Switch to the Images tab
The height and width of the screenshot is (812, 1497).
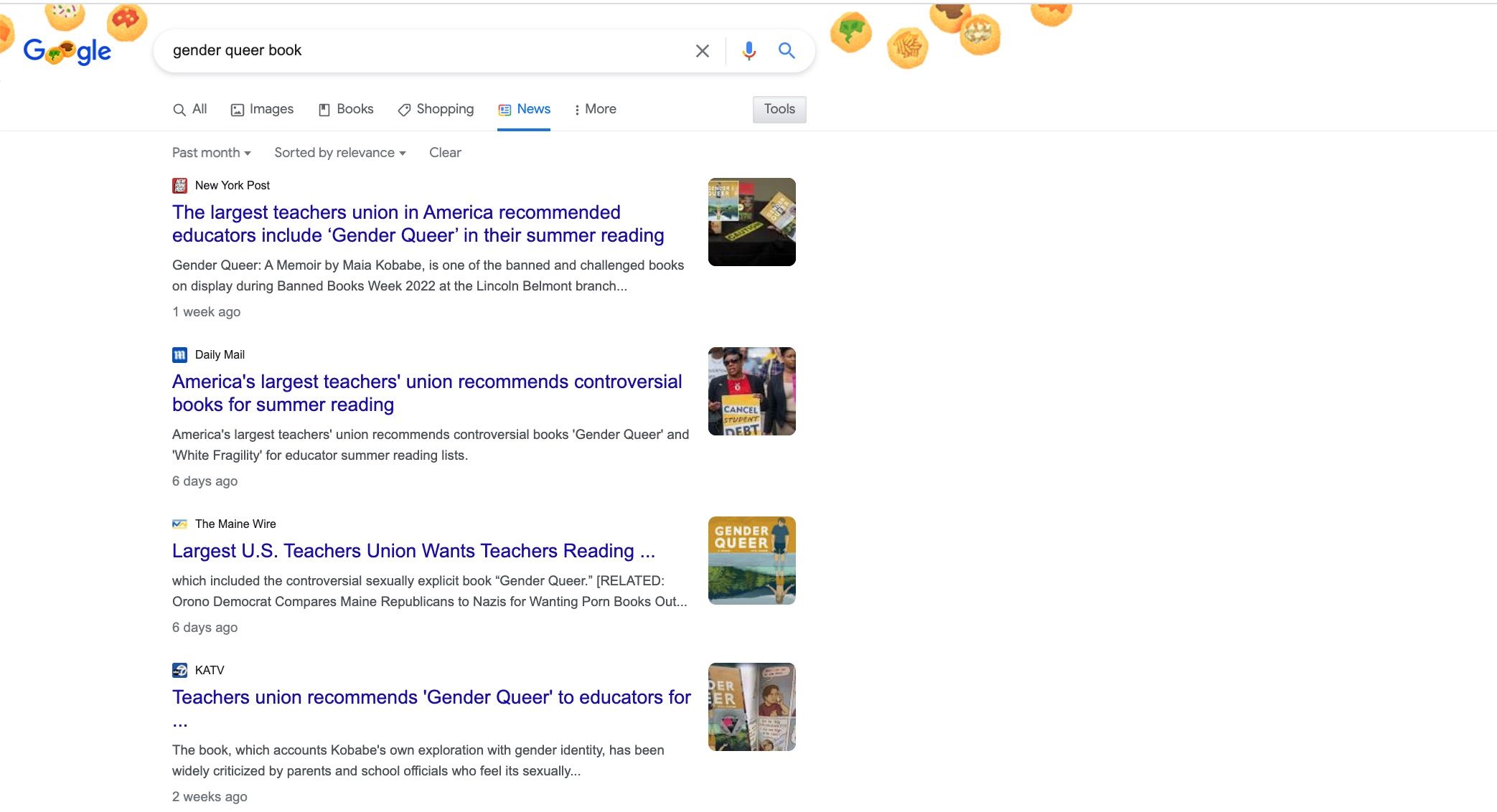pos(262,109)
